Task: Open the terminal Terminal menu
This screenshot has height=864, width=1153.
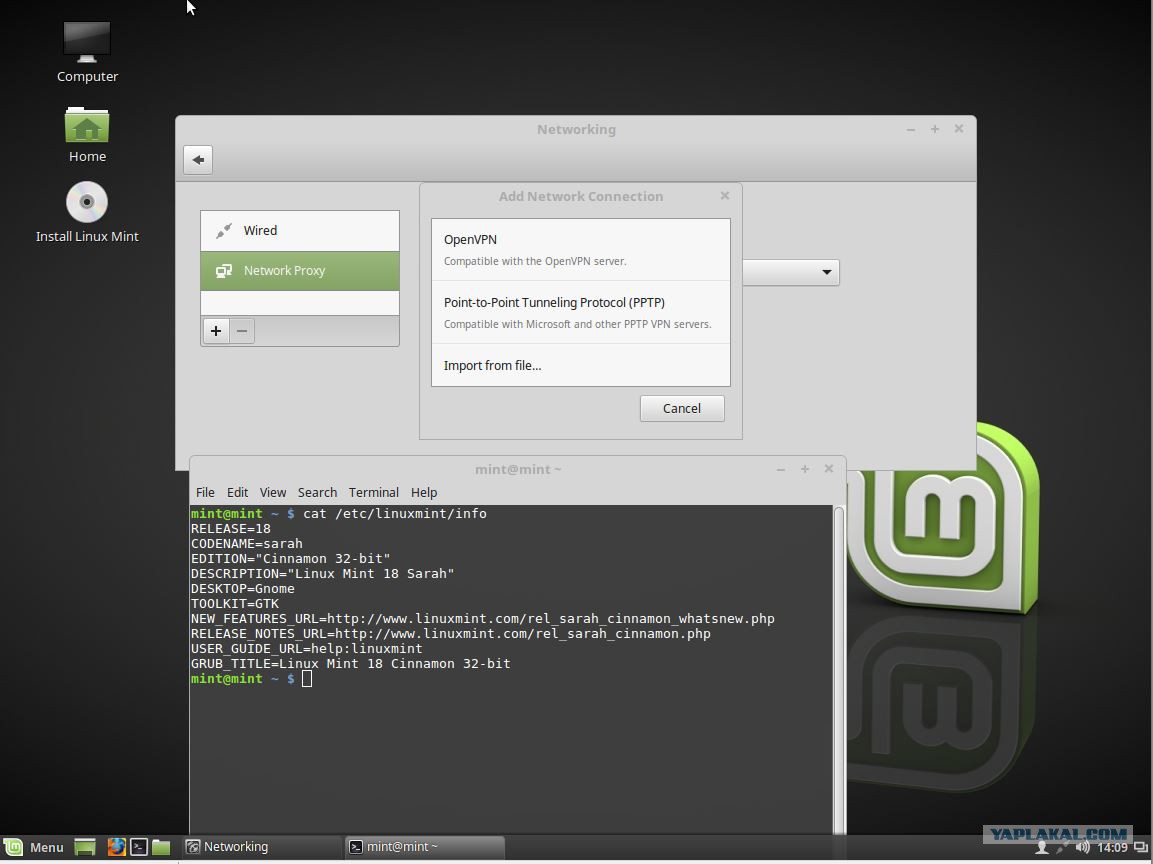Action: pyautogui.click(x=374, y=493)
